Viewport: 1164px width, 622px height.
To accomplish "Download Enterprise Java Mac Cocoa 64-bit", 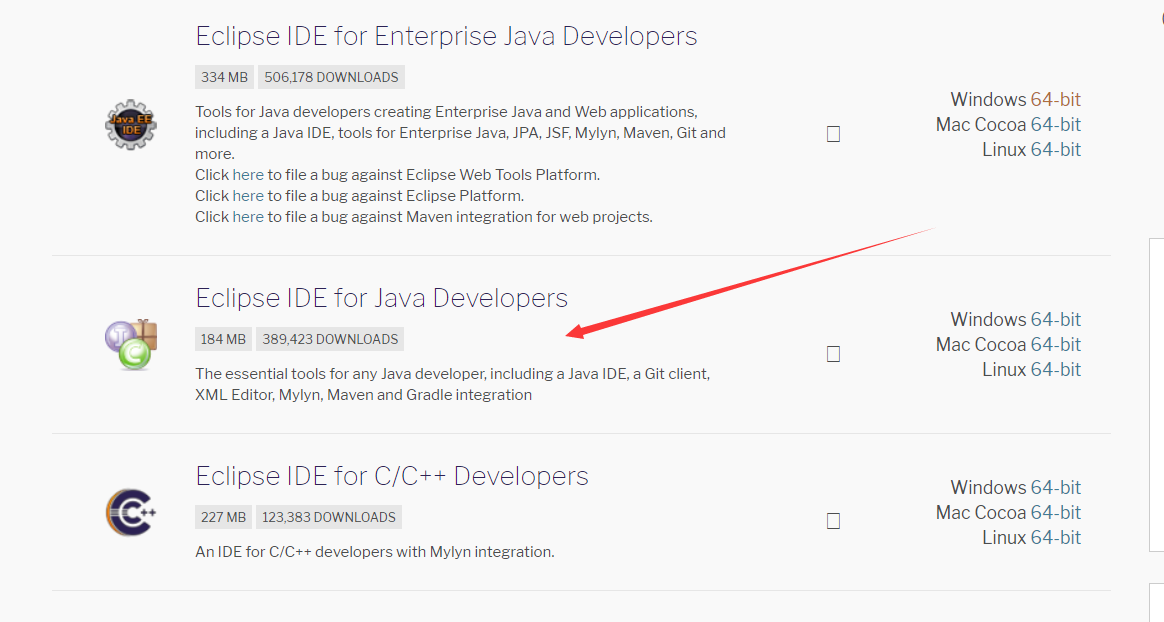I will click(x=1055, y=125).
